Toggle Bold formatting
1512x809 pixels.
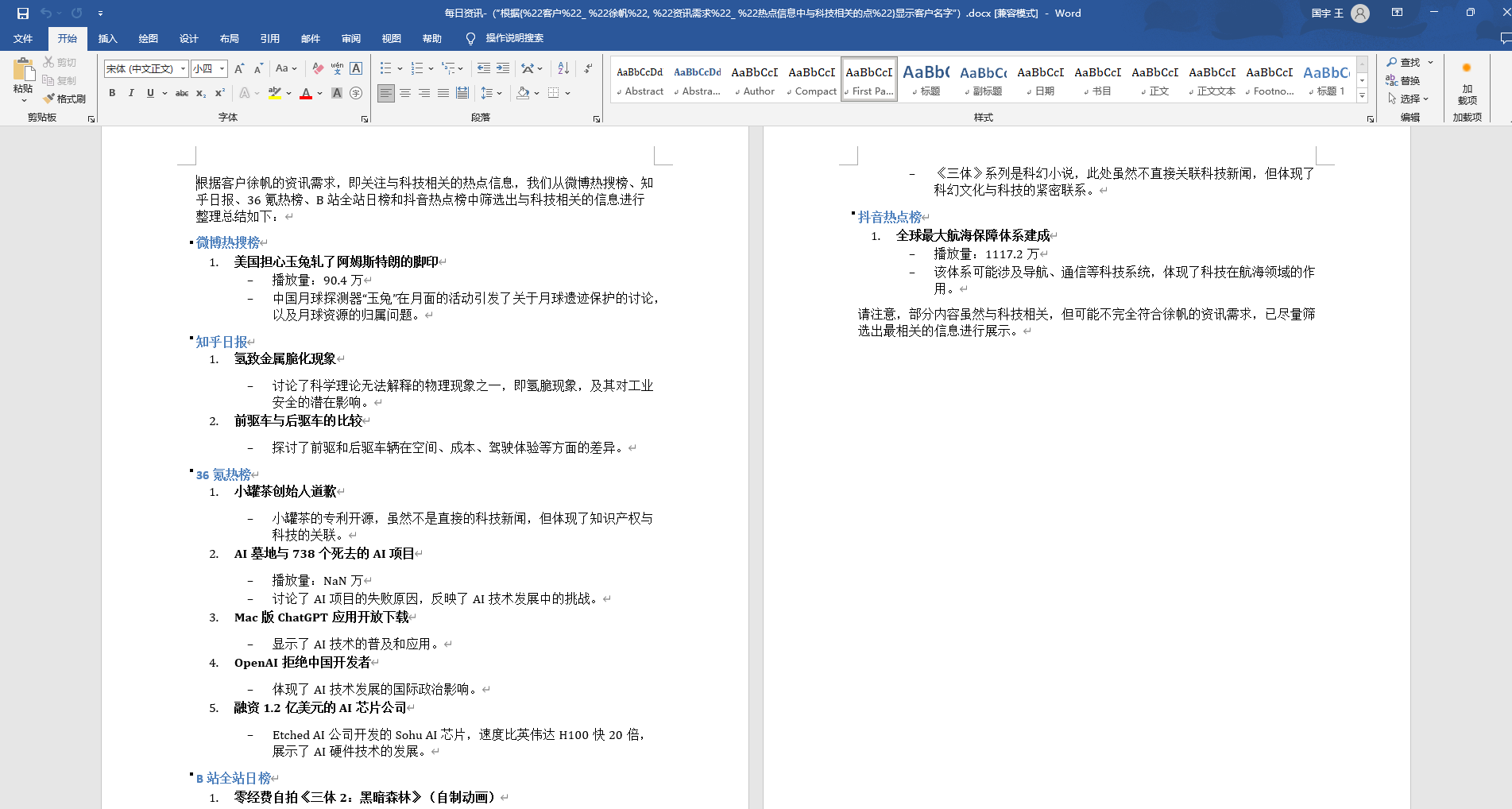coord(112,93)
